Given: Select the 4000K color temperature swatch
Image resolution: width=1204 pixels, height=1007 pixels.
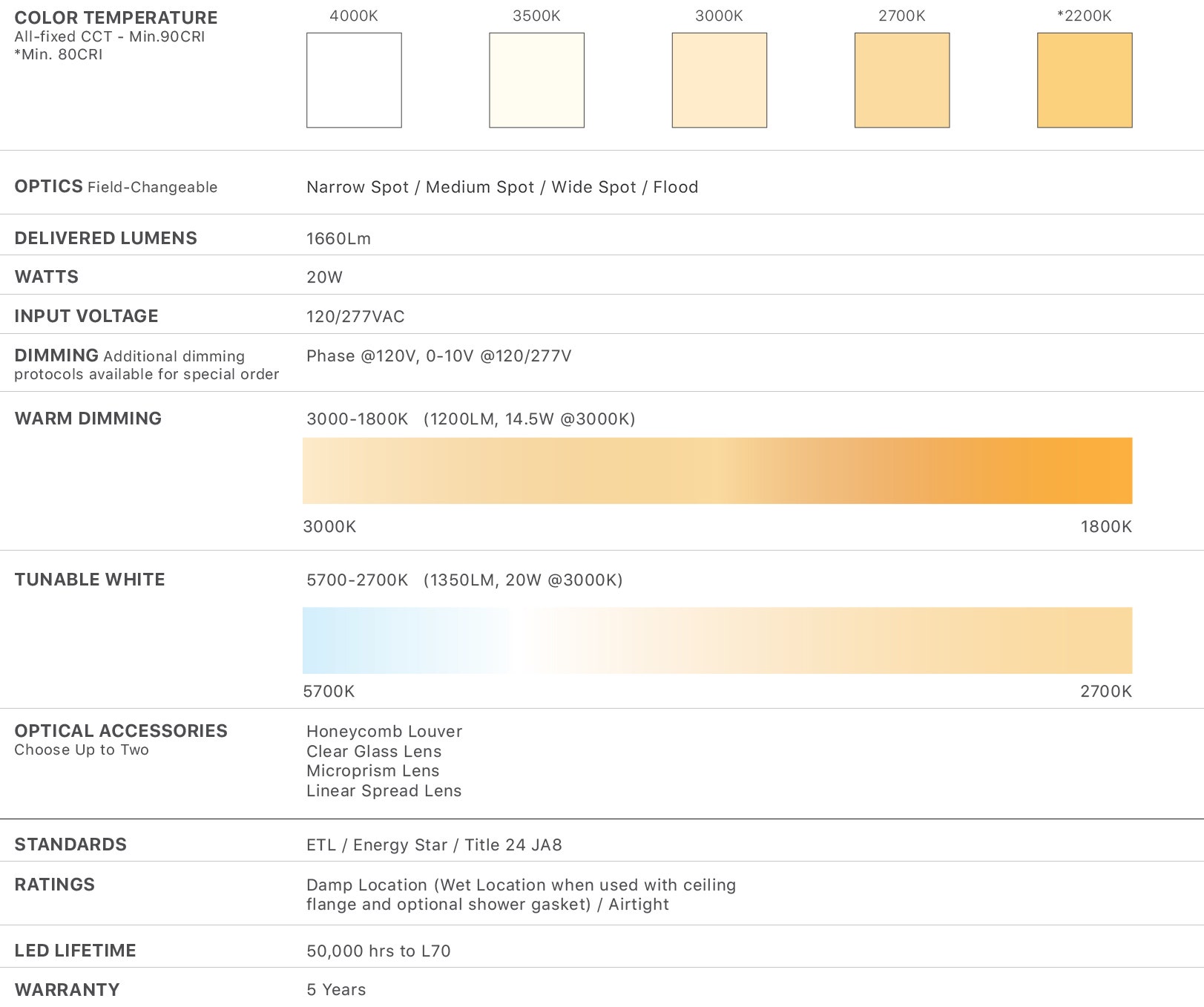Looking at the screenshot, I should (354, 80).
